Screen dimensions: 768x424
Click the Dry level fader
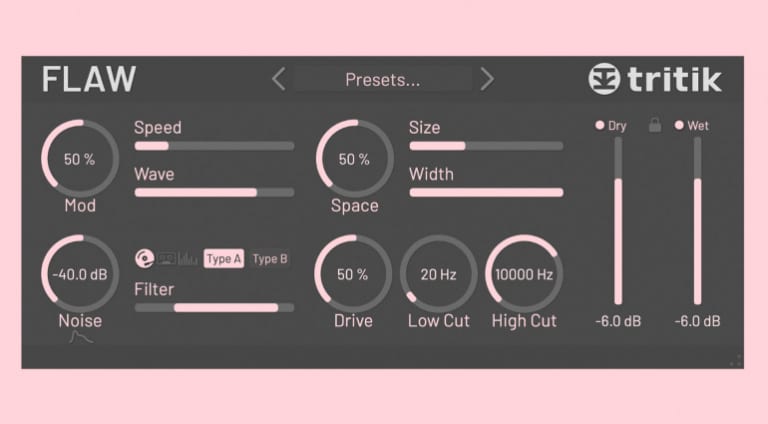(618, 221)
